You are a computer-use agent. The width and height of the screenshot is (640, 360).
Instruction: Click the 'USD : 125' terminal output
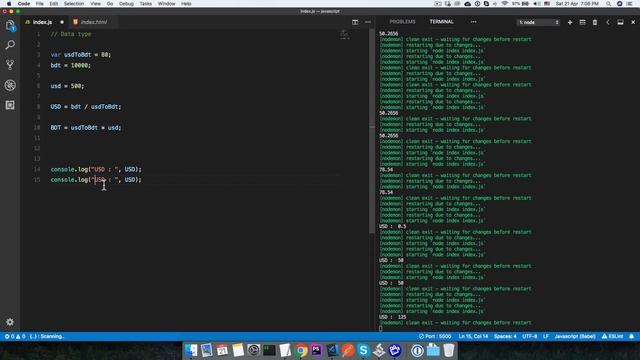tap(393, 317)
